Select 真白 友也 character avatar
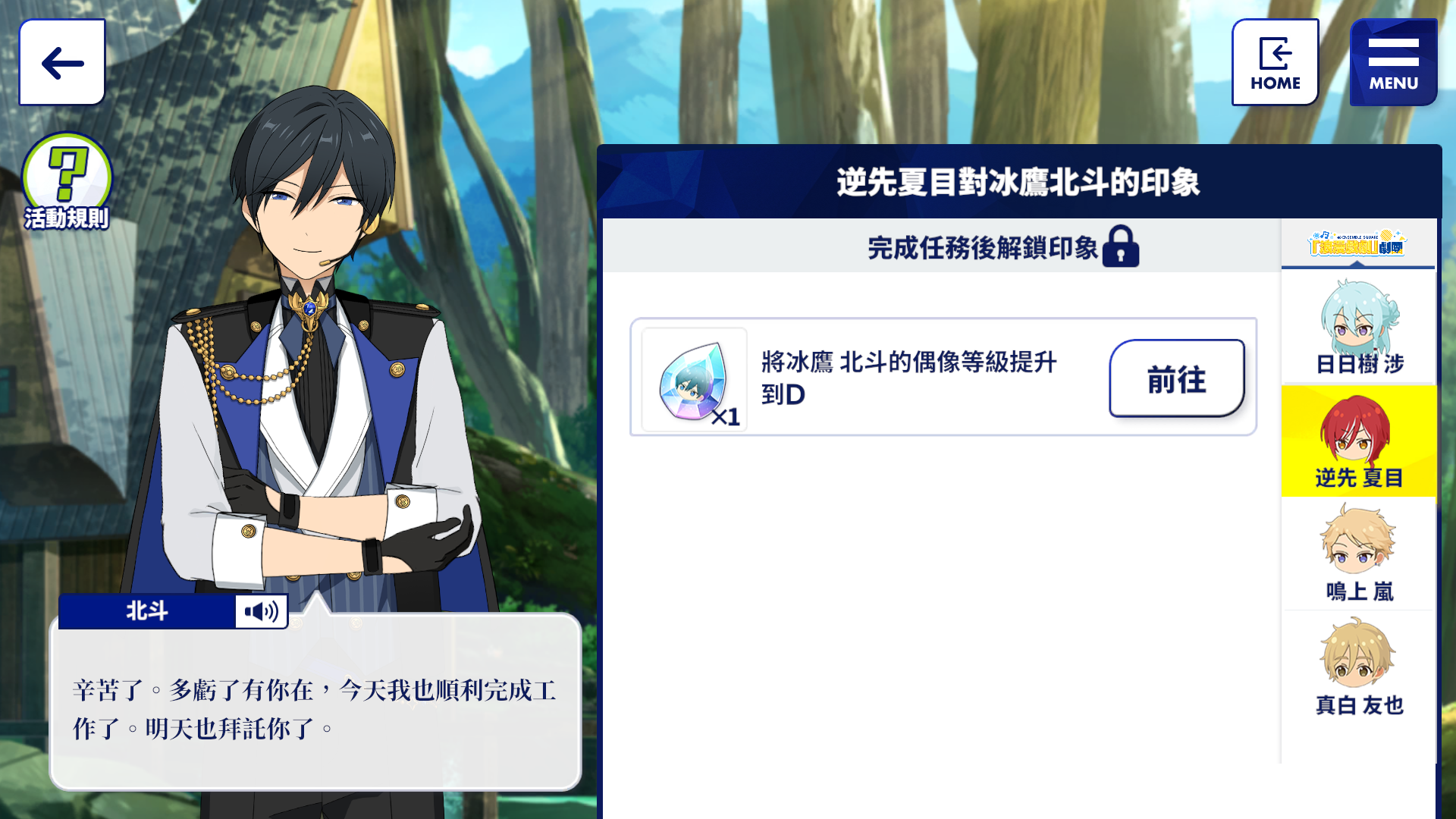This screenshot has height=819, width=1456. click(1359, 668)
